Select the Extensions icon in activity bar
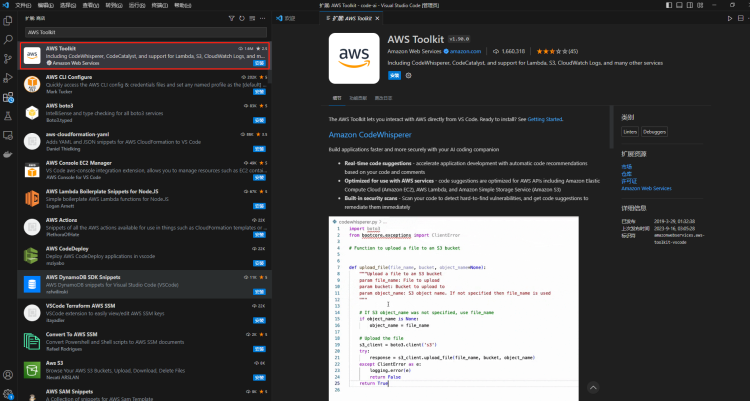 (x=8, y=97)
